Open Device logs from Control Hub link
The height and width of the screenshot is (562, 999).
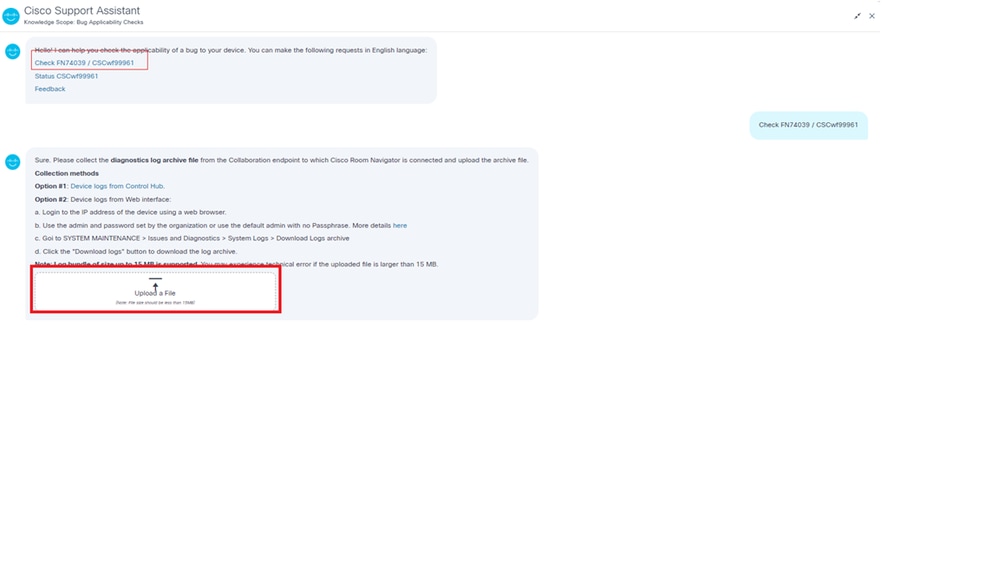117,187
